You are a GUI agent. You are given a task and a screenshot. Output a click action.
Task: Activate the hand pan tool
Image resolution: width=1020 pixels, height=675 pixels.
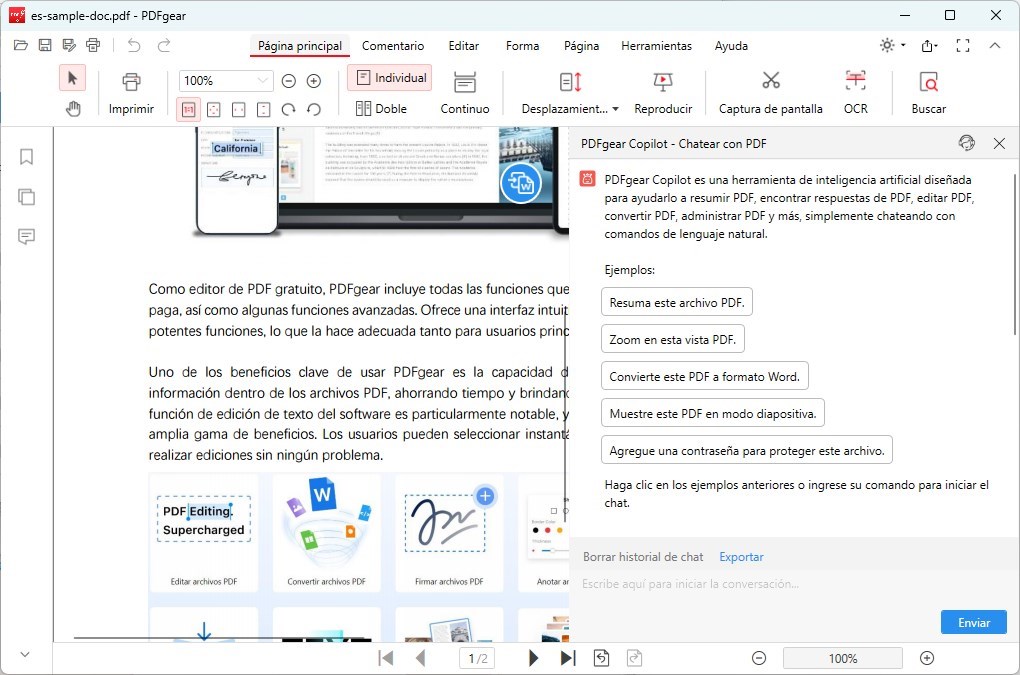coord(73,109)
